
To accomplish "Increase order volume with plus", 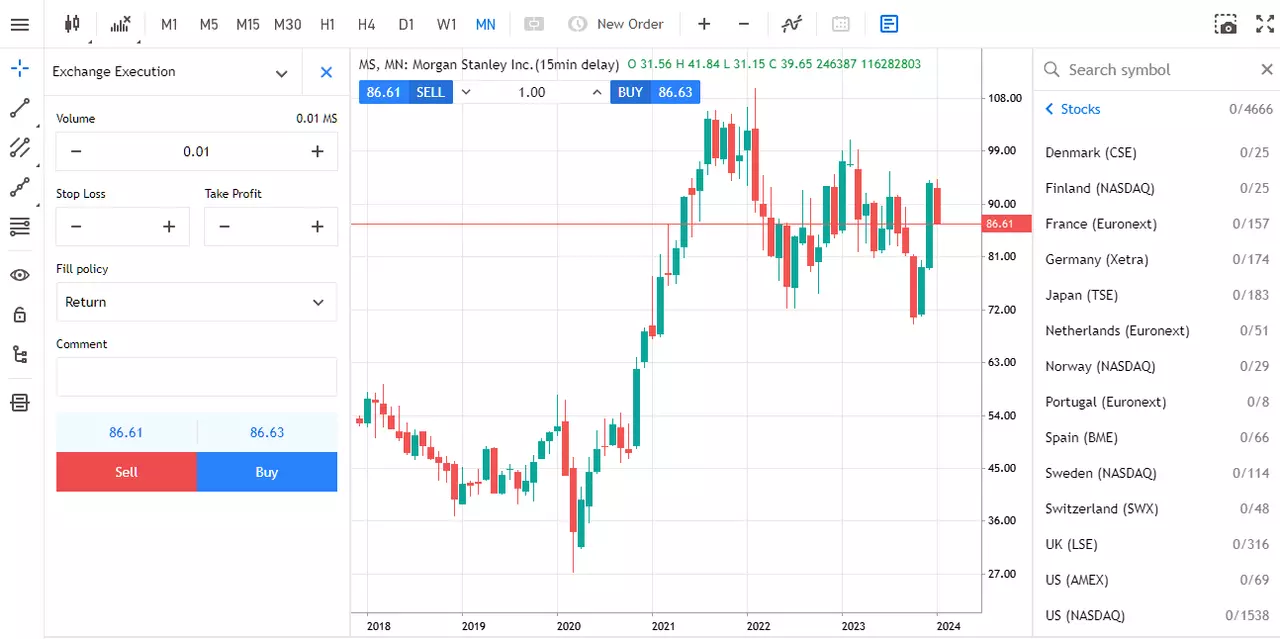I will point(318,152).
